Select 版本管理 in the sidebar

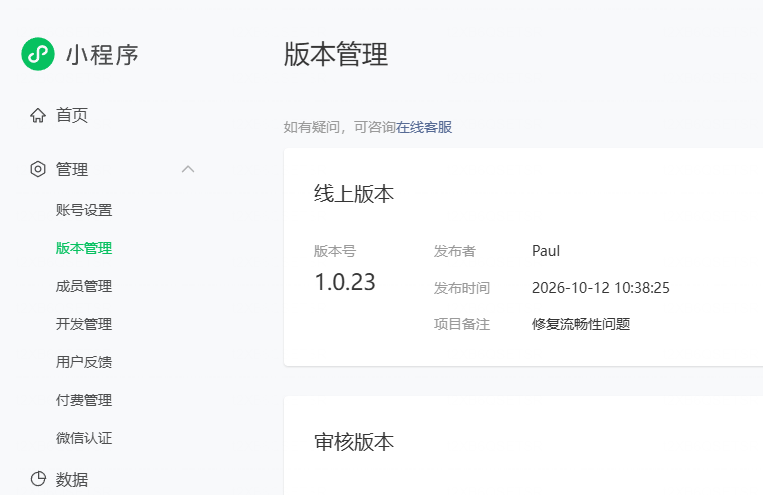(x=84, y=248)
